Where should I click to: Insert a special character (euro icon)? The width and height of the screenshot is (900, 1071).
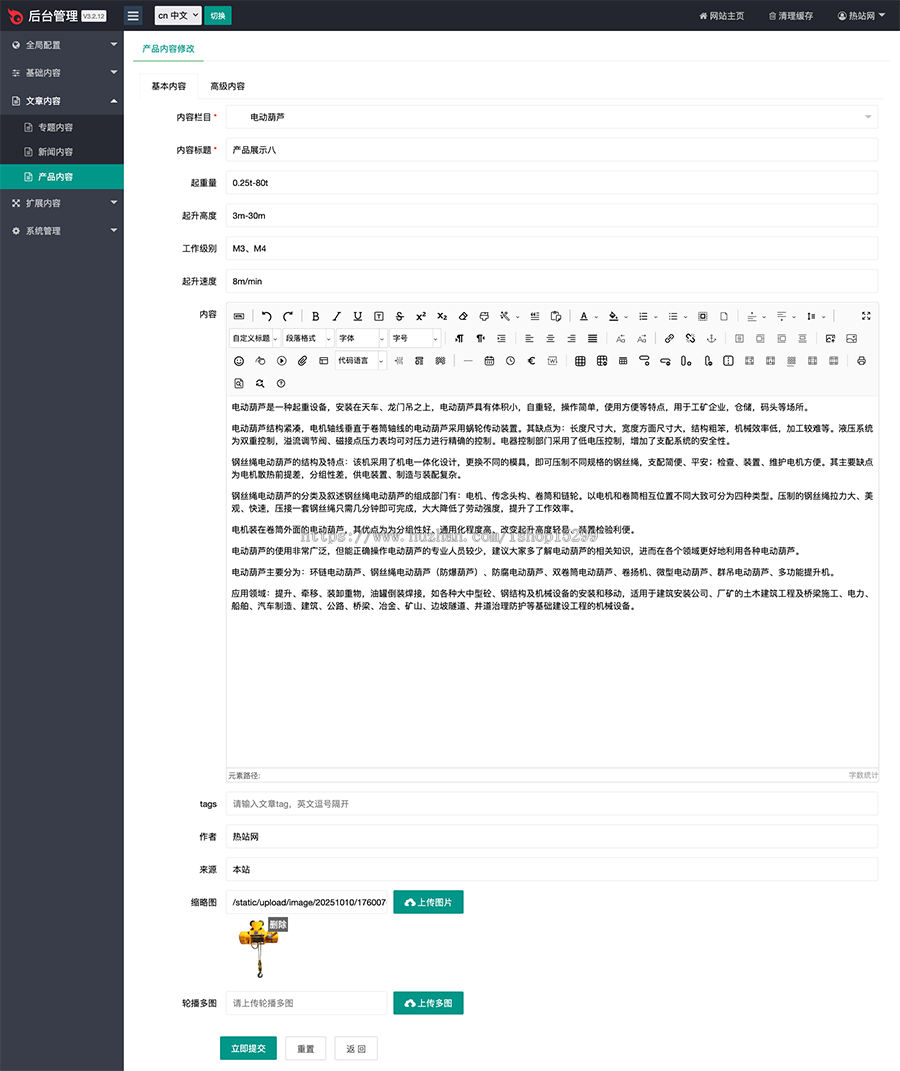[x=531, y=361]
